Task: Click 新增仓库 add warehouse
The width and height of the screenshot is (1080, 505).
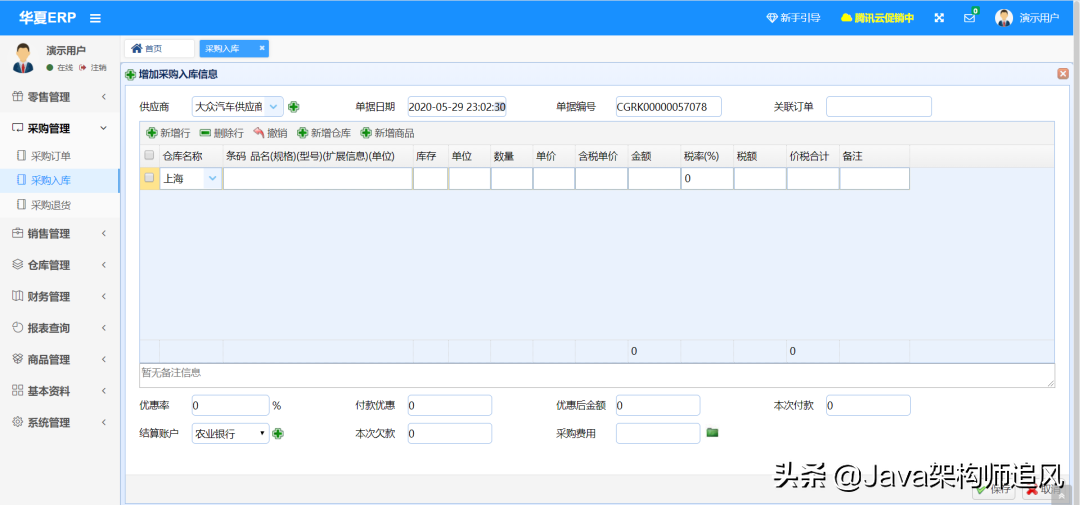Action: pyautogui.click(x=324, y=133)
